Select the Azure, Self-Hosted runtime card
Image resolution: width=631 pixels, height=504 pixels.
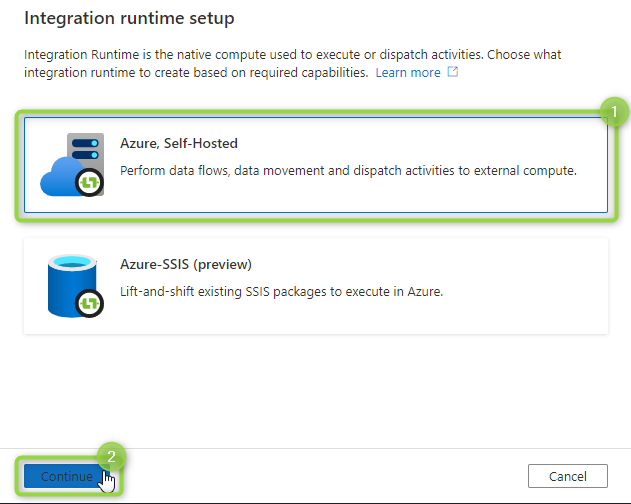[x=316, y=165]
